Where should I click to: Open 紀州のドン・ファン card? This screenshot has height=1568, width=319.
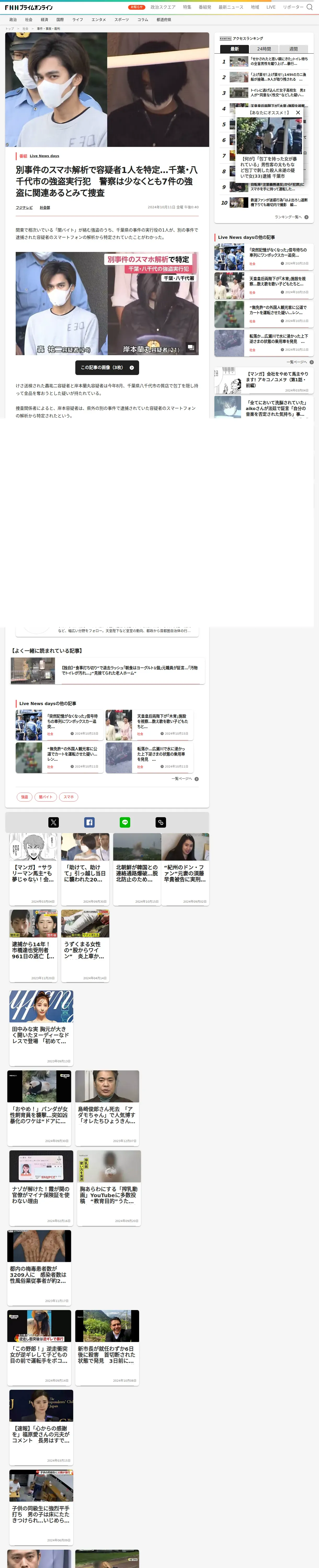(185, 869)
